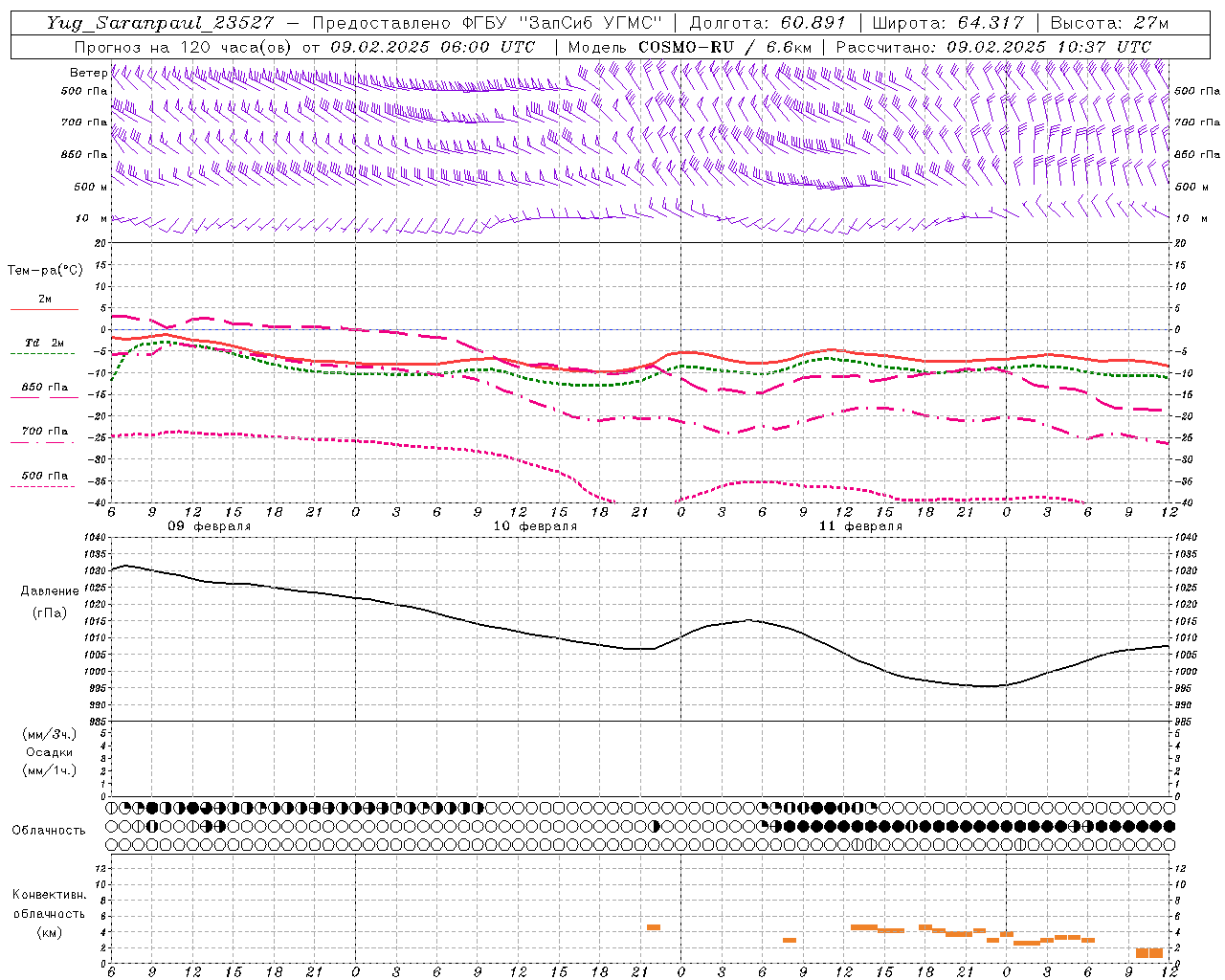
Task: Click the 'Прогноз на 120 часа(ов)' text
Action: tap(184, 47)
